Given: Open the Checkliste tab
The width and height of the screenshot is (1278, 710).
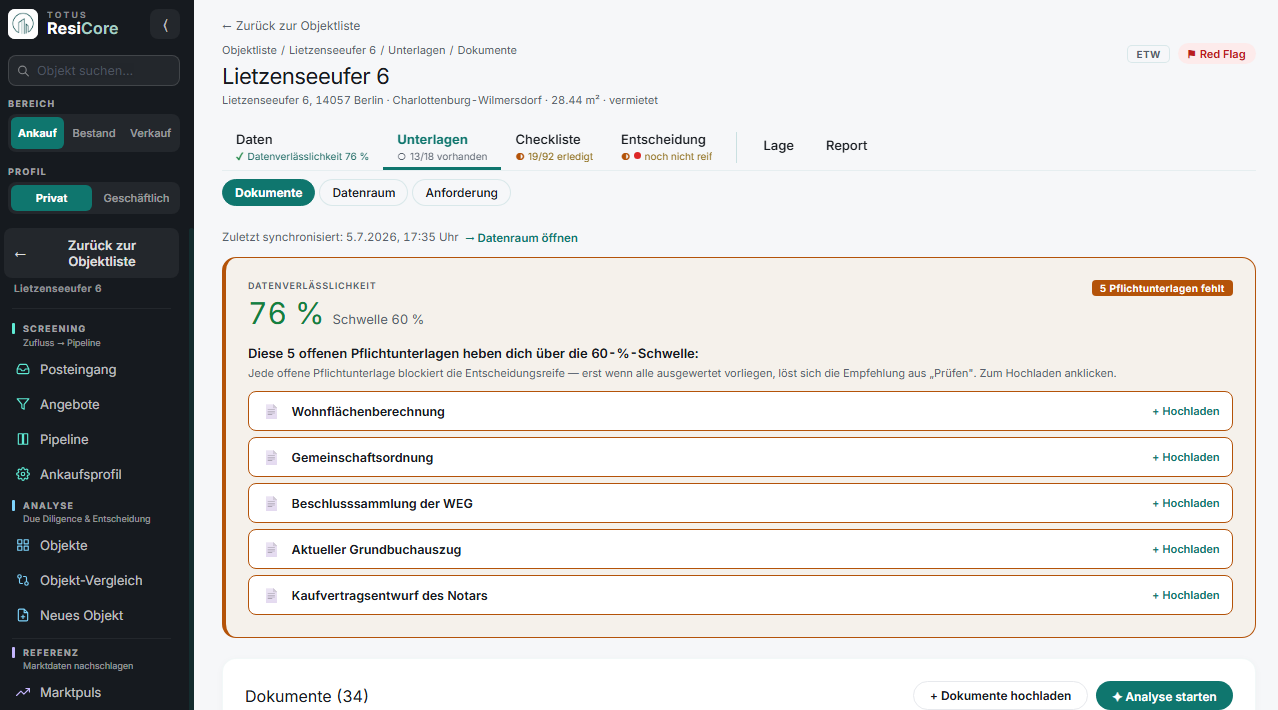Looking at the screenshot, I should [x=554, y=147].
